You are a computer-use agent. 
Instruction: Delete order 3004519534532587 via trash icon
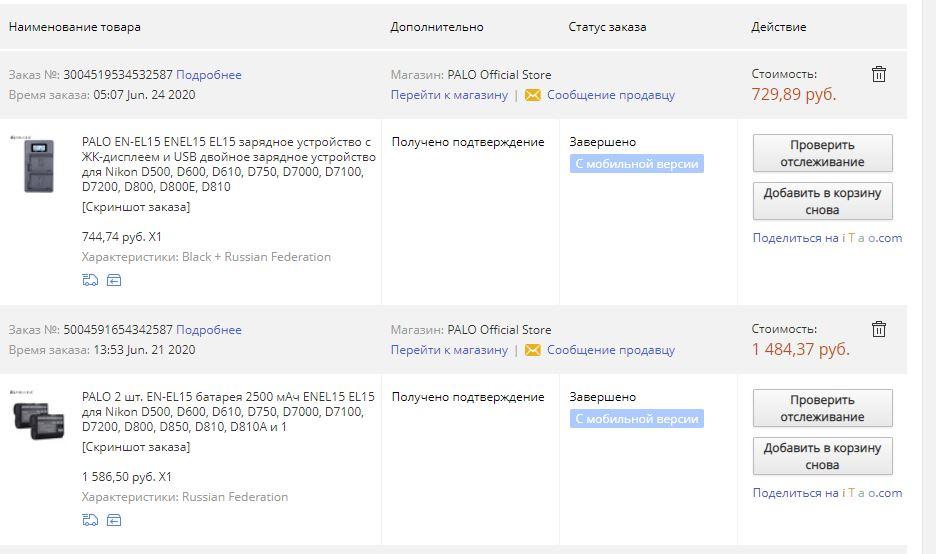click(879, 74)
